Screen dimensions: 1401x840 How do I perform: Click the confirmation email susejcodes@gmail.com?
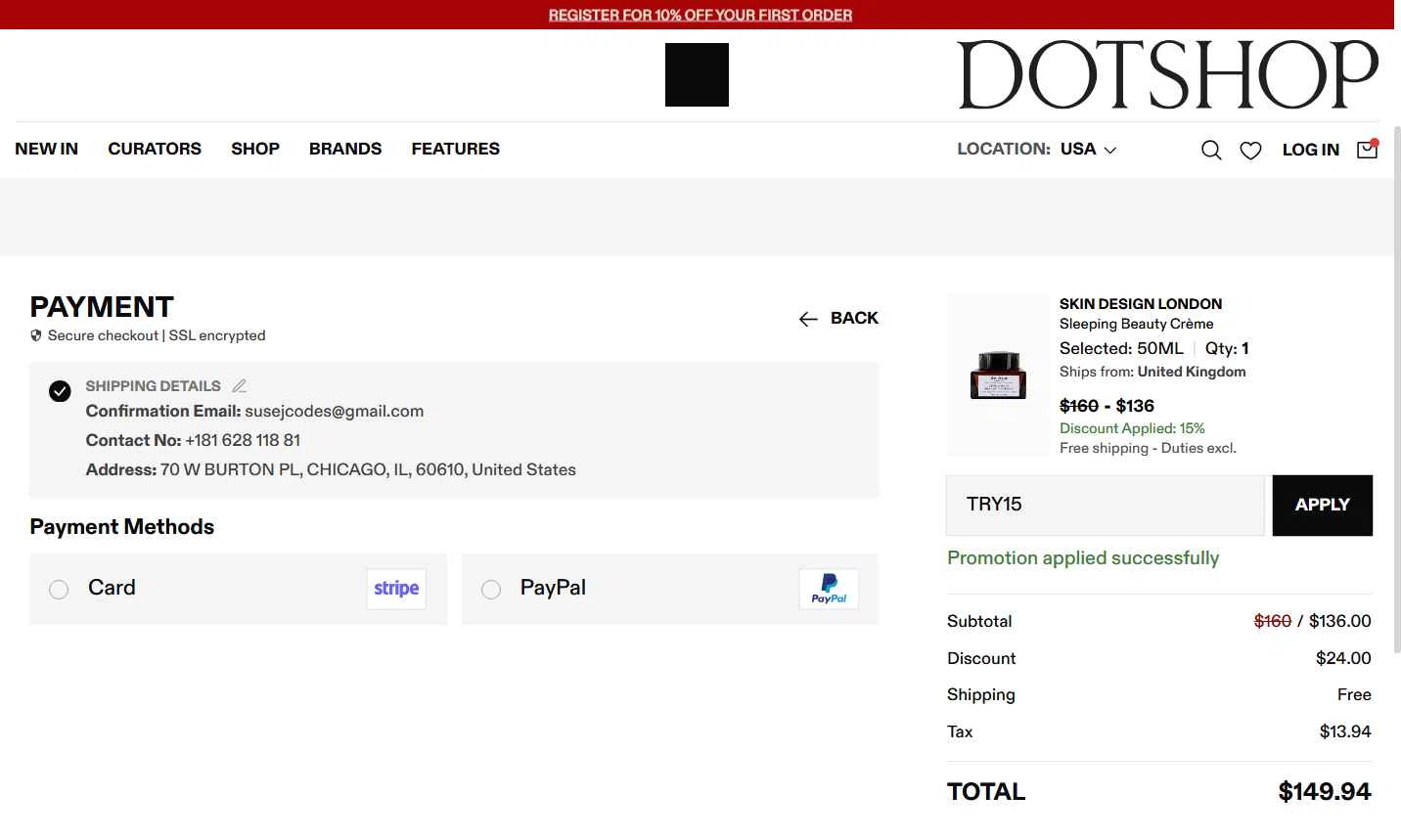point(335,412)
